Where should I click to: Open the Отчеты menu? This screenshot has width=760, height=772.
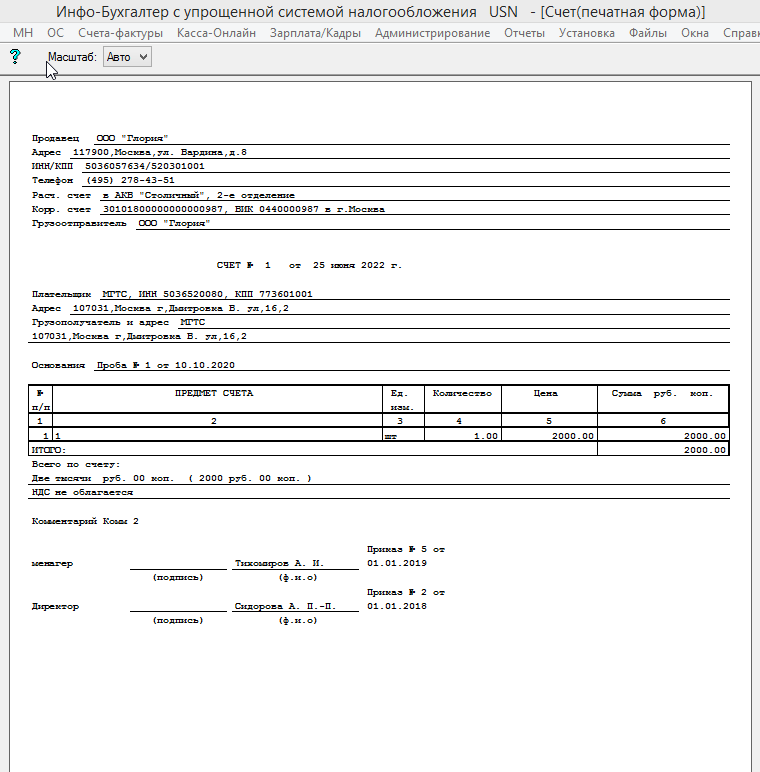pos(524,33)
